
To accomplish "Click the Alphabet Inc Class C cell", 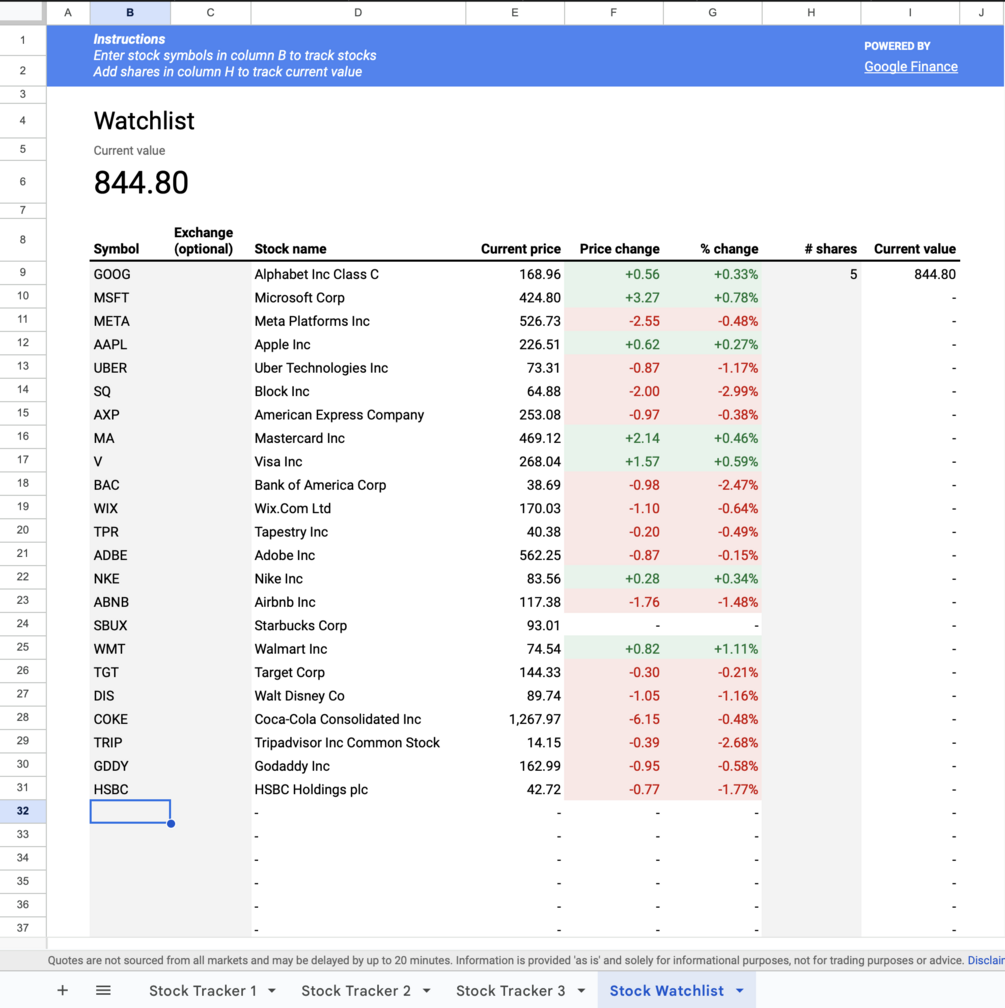I will click(358, 274).
